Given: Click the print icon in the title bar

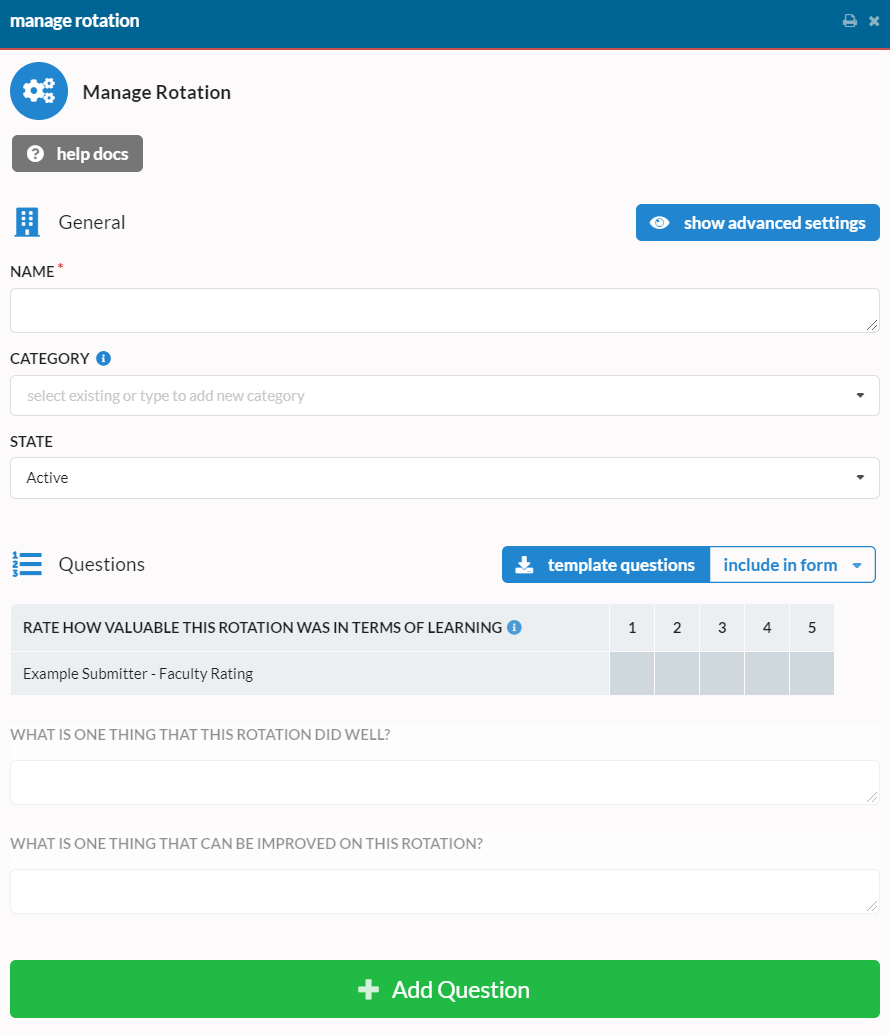Looking at the screenshot, I should point(849,19).
